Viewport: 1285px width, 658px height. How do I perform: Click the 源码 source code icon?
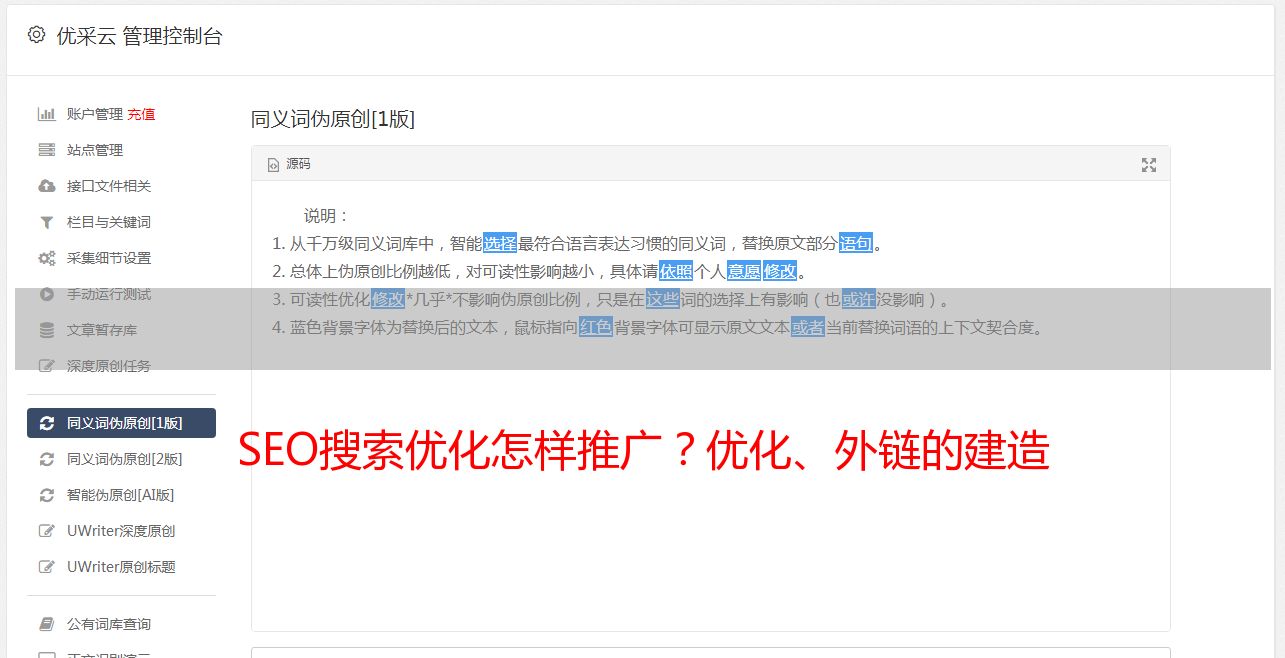click(273, 165)
